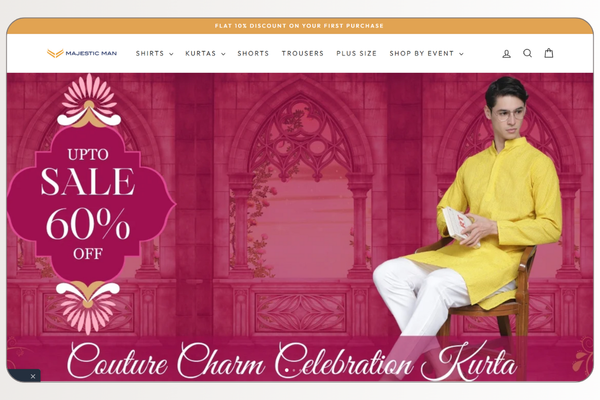Open the Kurtas menu label

coord(201,54)
